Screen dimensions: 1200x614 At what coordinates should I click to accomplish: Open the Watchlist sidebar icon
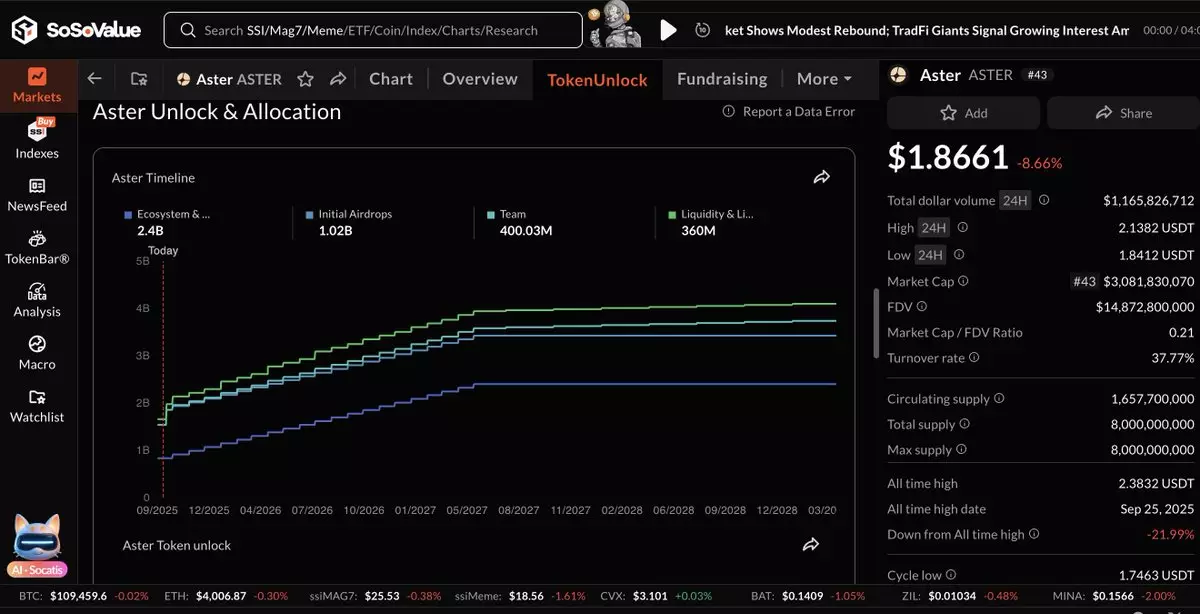37,406
